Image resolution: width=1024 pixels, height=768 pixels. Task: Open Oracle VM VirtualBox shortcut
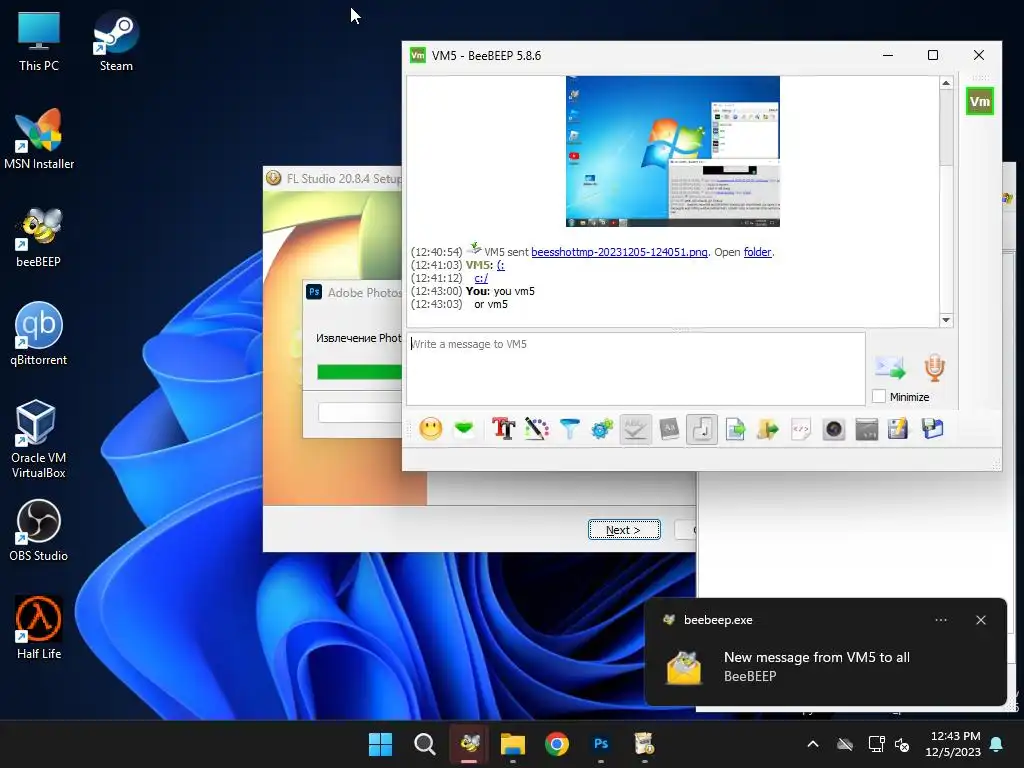click(x=39, y=439)
